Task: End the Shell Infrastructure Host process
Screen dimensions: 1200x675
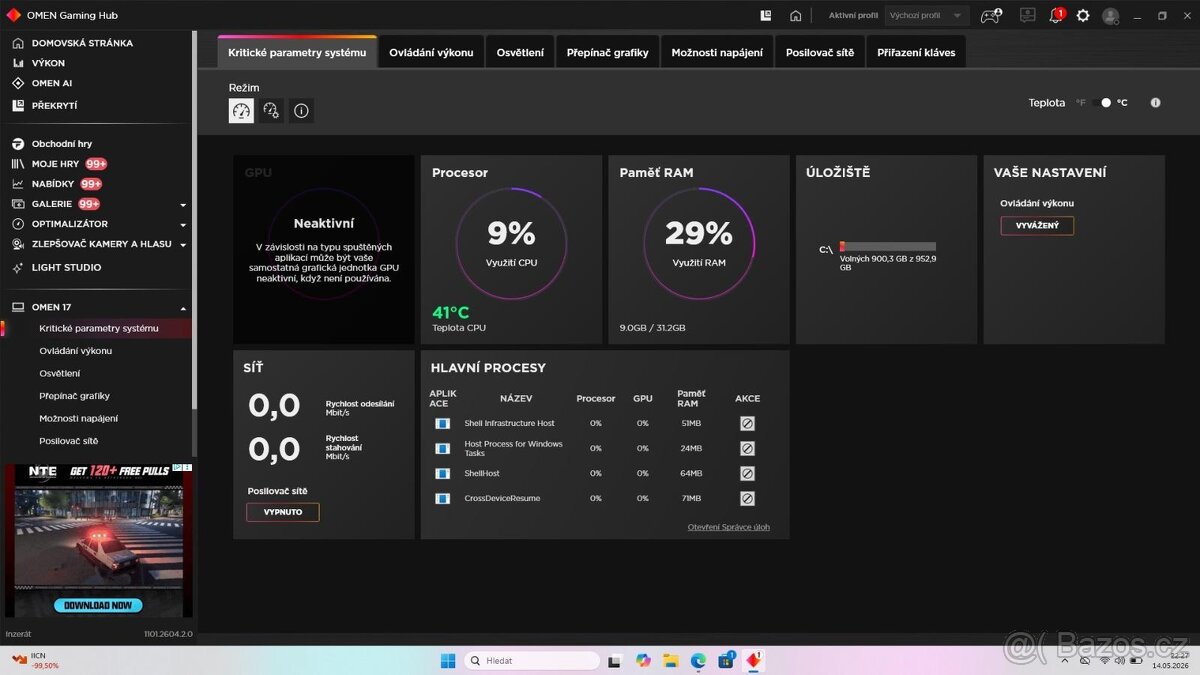Action: pyautogui.click(x=747, y=424)
